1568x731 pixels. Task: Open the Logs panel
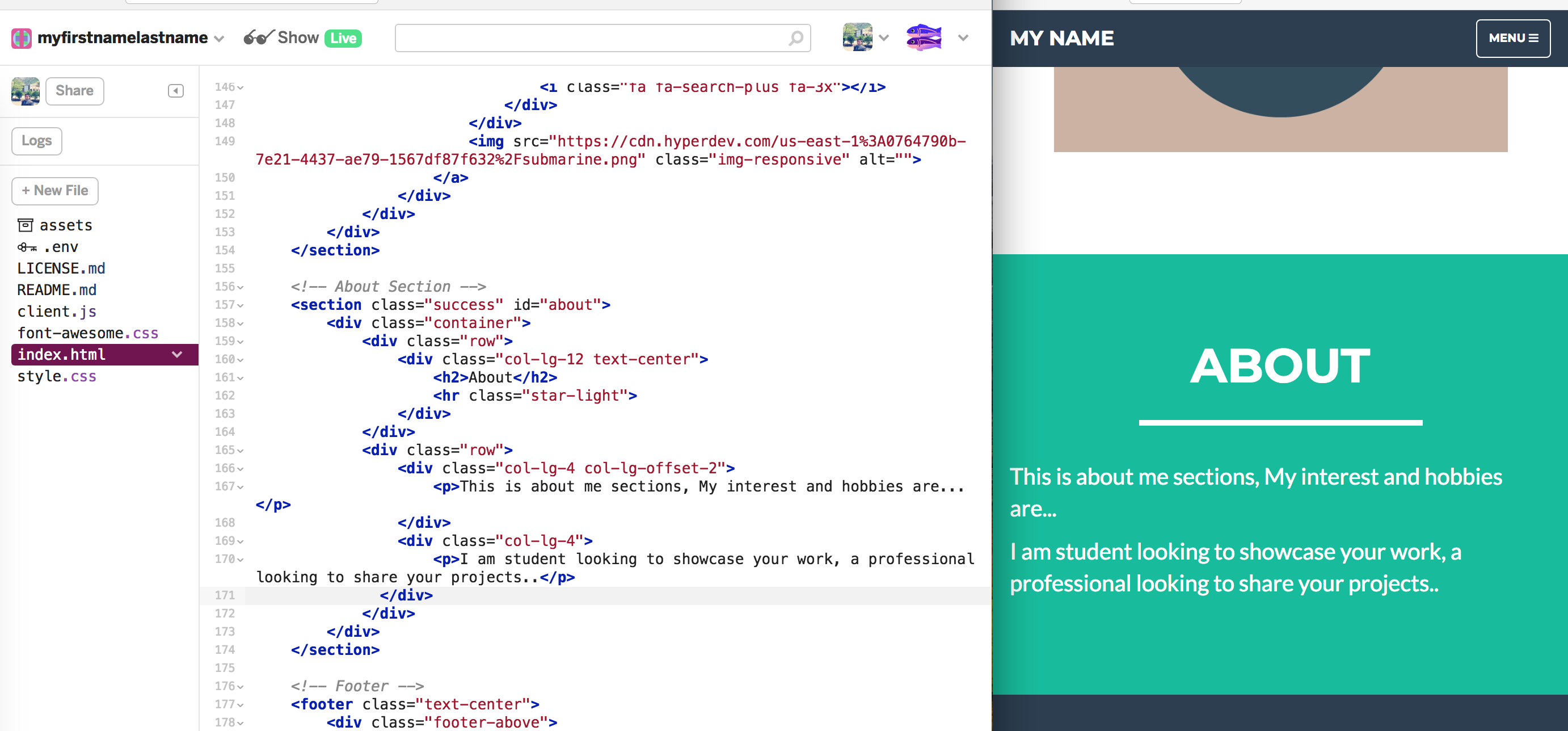[x=36, y=141]
